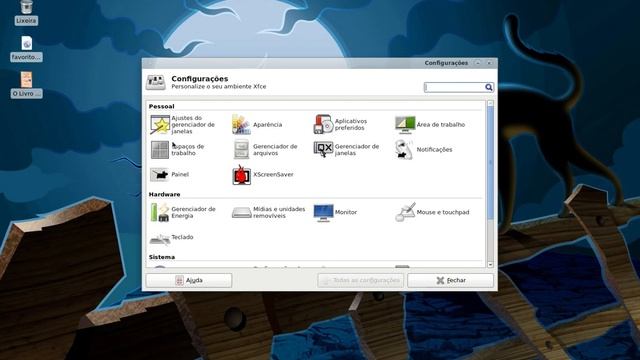Click the Notificações label text
This screenshot has width=640, height=360.
pos(434,149)
